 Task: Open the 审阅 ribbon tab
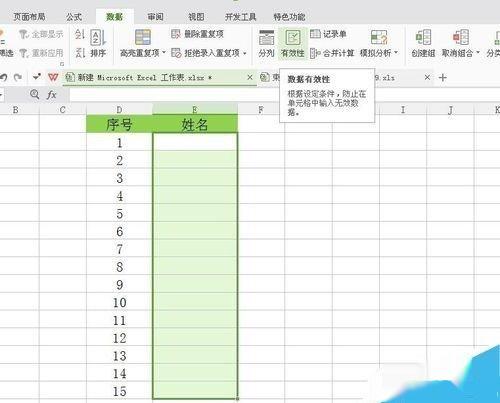click(155, 17)
